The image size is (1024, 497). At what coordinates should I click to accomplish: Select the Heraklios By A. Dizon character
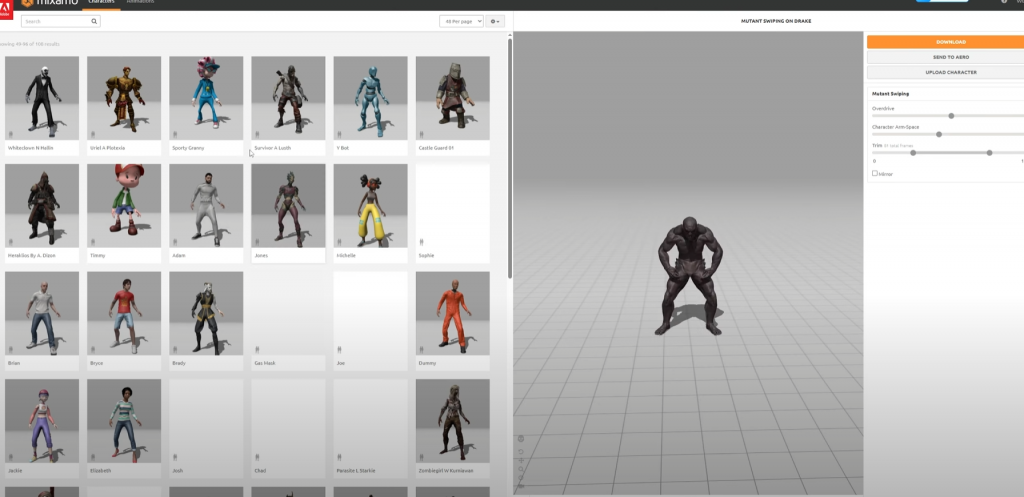pyautogui.click(x=42, y=213)
